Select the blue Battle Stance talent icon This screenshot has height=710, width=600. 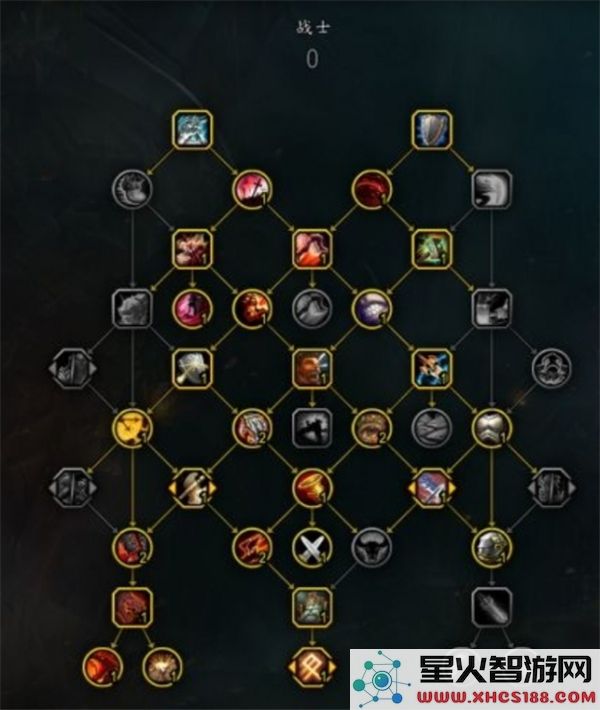click(x=192, y=129)
